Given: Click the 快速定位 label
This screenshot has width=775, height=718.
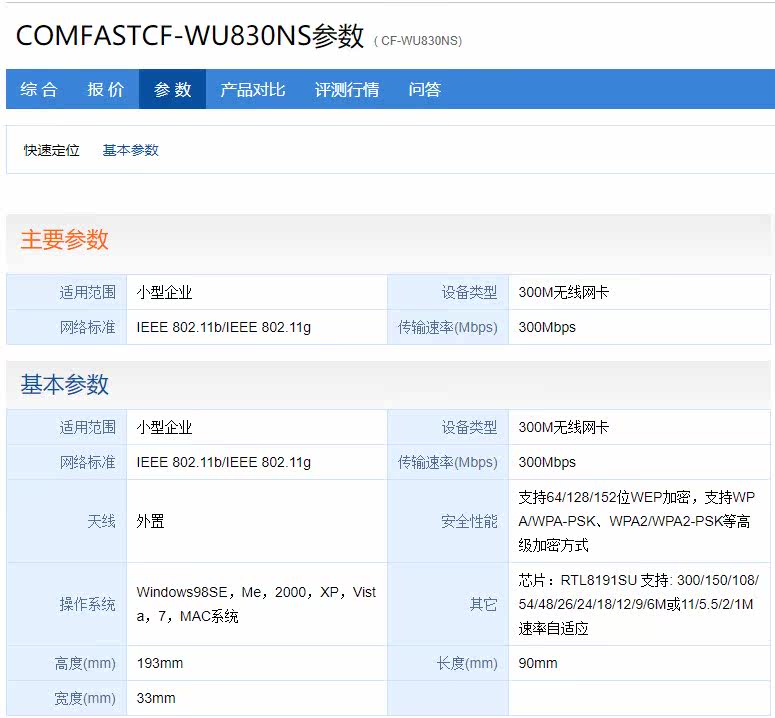Looking at the screenshot, I should click(52, 150).
